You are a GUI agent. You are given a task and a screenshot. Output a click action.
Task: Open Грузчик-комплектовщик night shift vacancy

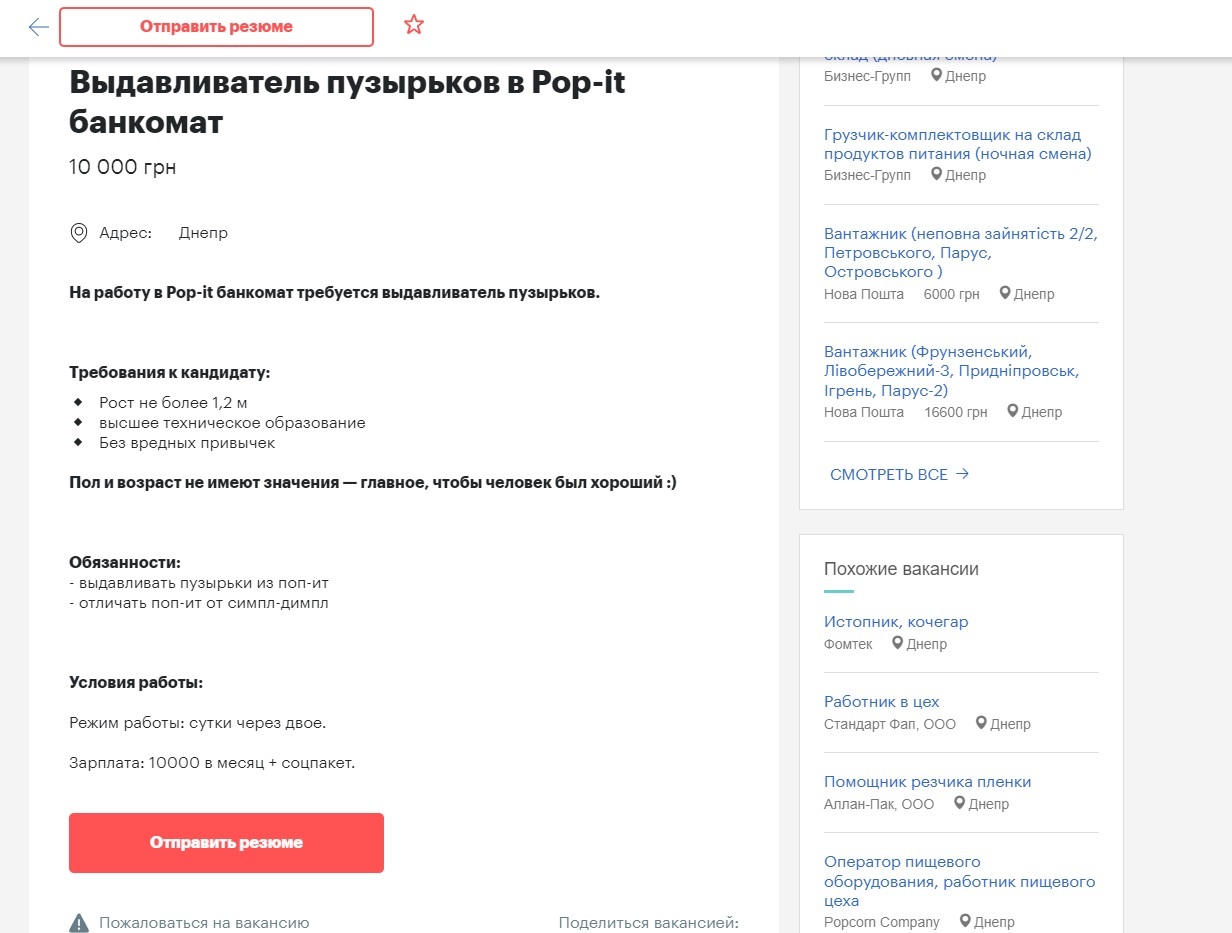point(957,144)
